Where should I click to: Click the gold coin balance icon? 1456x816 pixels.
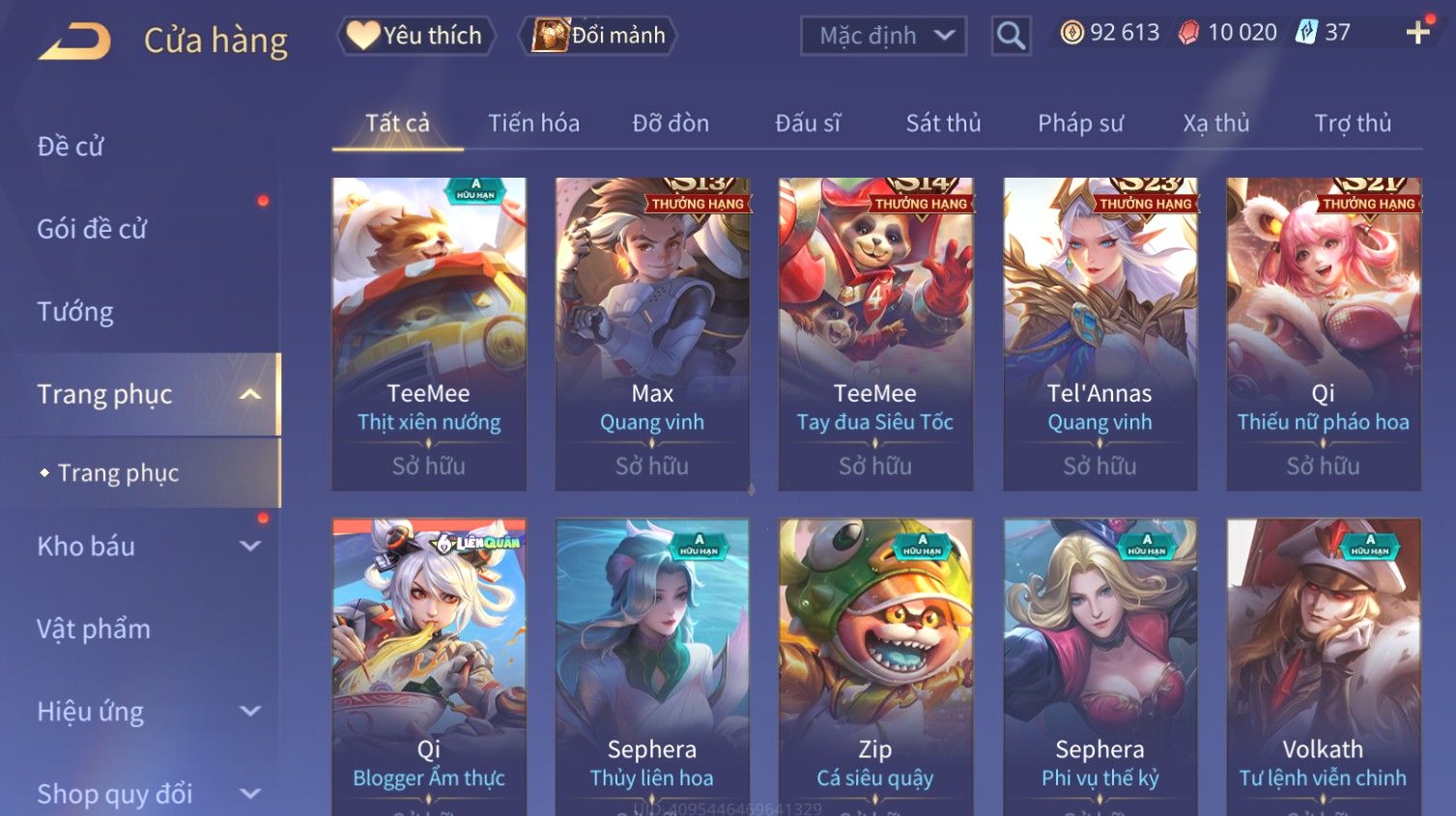tap(1071, 33)
